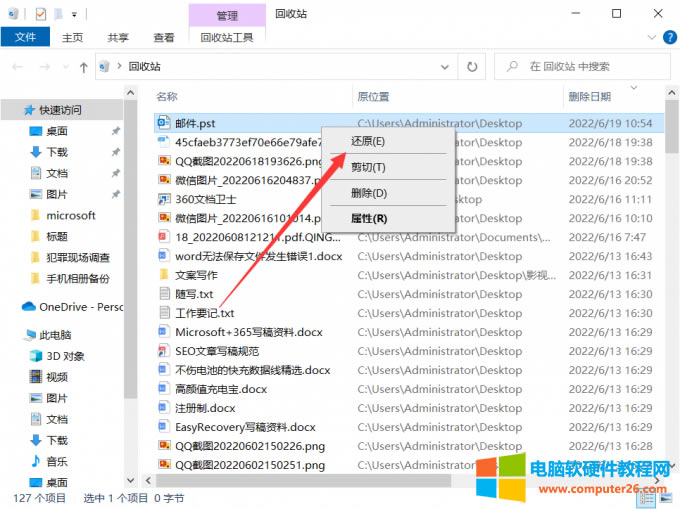680x509 pixels.
Task: Expand the address bar history dropdown
Action: tap(445, 67)
